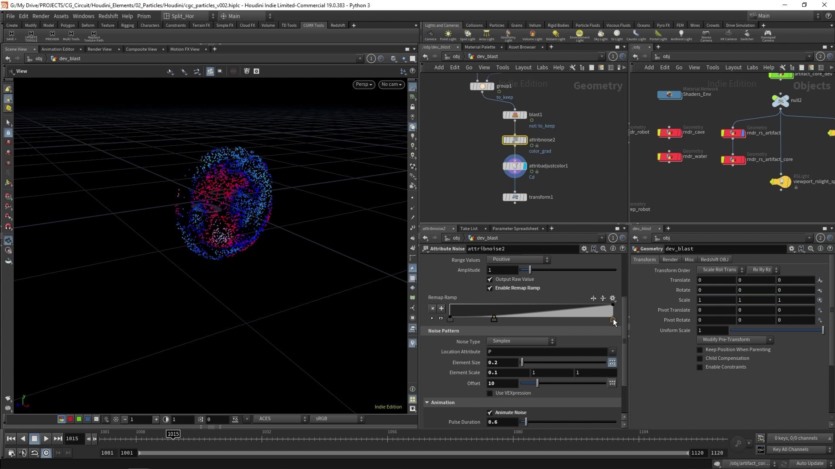Image resolution: width=835 pixels, height=469 pixels.
Task: Select the attribnoise2 node in network
Action: tap(514, 140)
